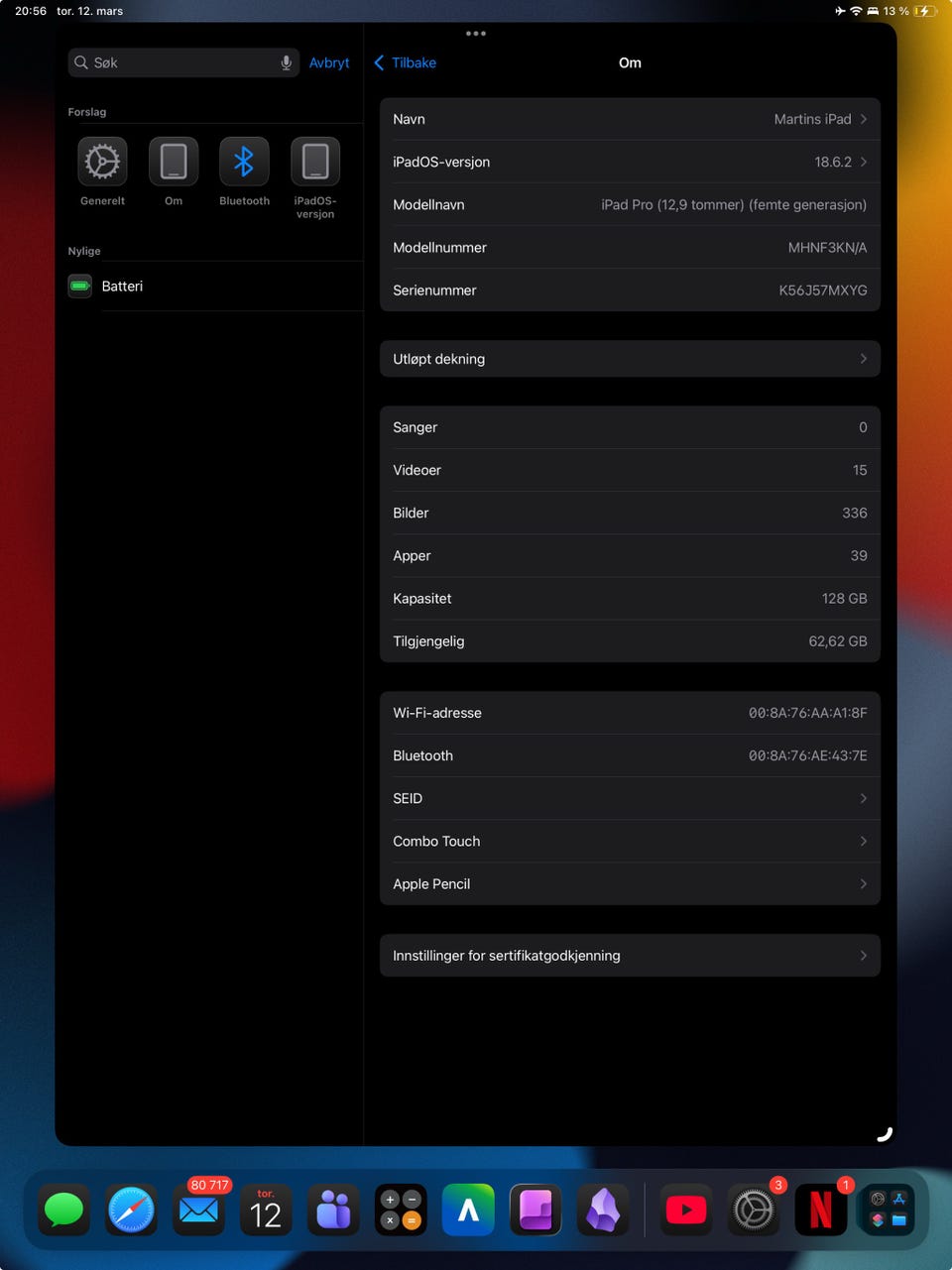Tap the microphone dictation icon in search
The image size is (952, 1270).
tap(286, 62)
